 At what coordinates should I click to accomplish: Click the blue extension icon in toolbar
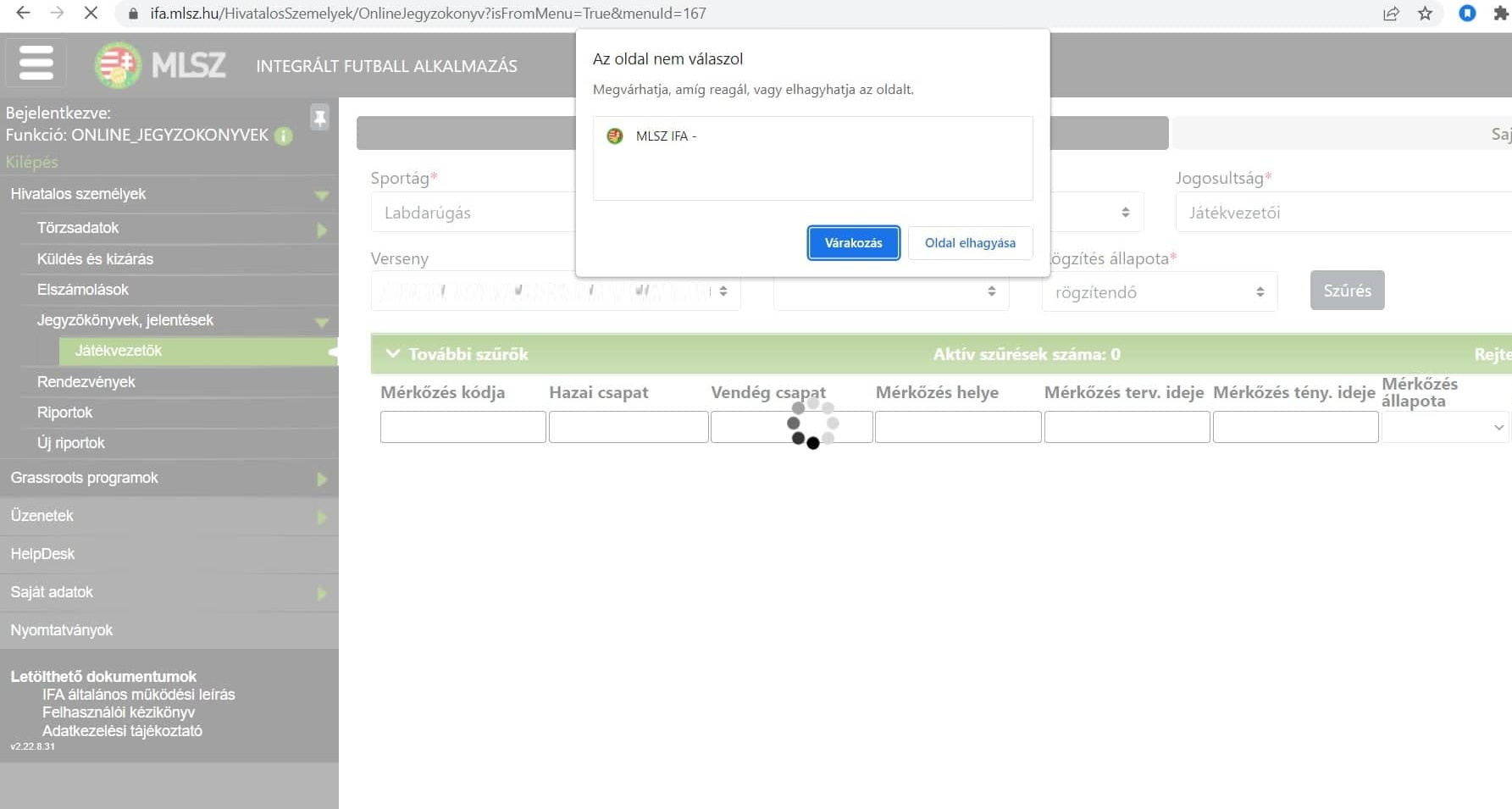click(x=1468, y=14)
